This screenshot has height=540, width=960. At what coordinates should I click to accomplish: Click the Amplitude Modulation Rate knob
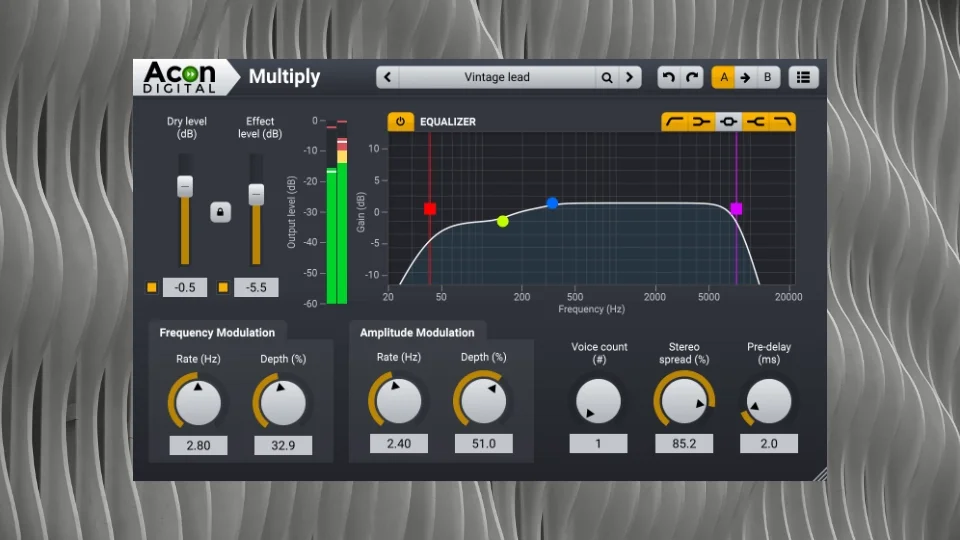[x=399, y=400]
